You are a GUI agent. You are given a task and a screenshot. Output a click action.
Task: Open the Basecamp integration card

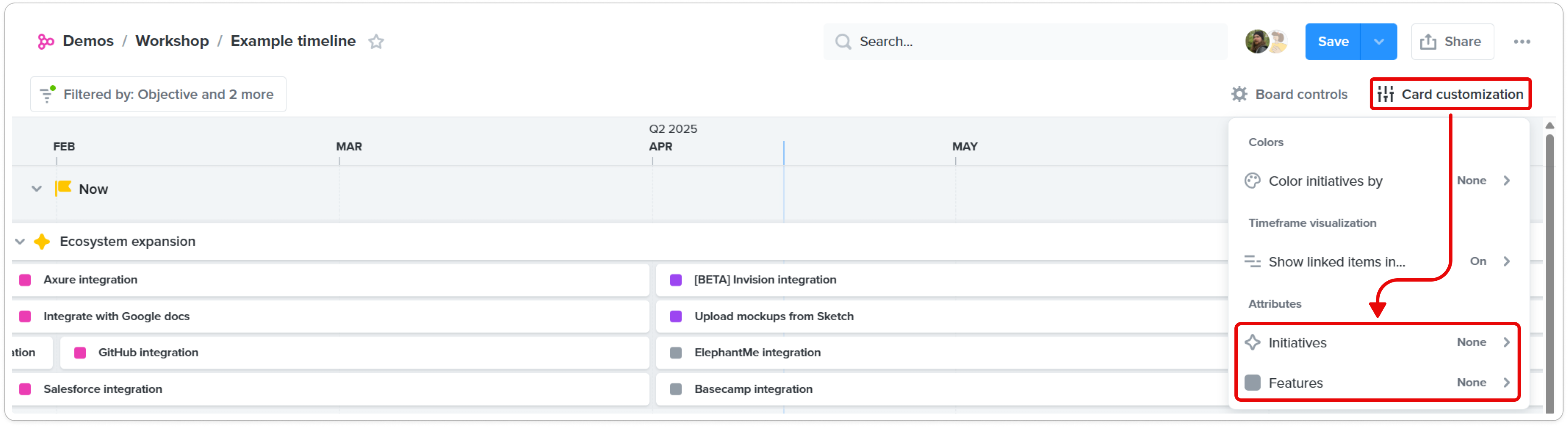pos(942,389)
